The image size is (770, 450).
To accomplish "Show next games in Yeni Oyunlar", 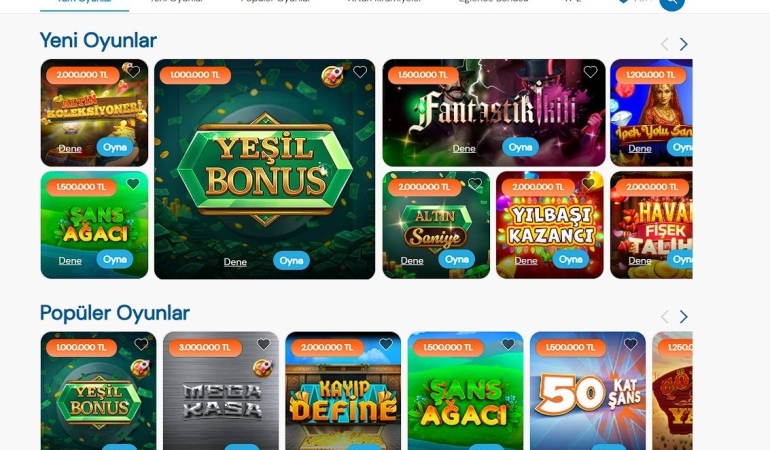I will pos(684,44).
